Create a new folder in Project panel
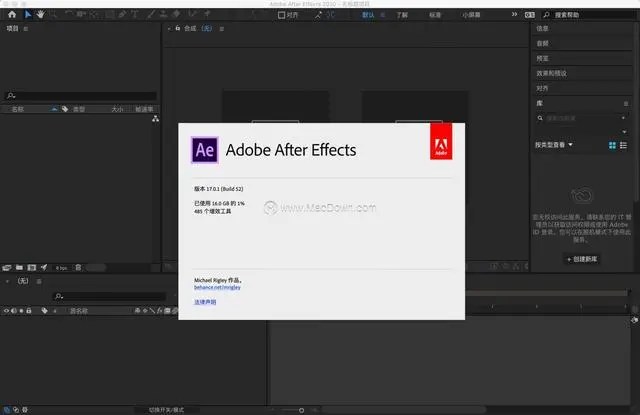Screen dimensions: 640x415 point(19,268)
